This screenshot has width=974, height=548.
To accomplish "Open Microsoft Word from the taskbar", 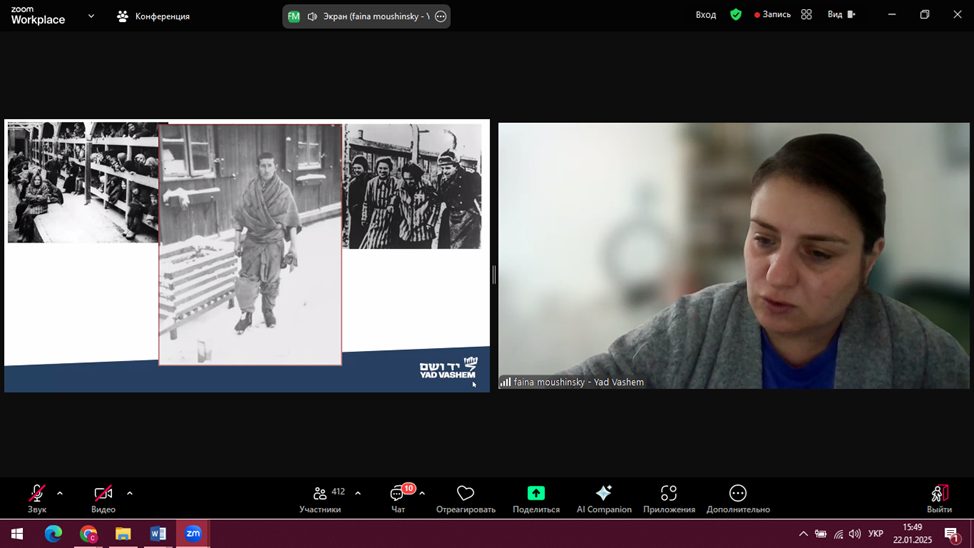I will point(158,534).
